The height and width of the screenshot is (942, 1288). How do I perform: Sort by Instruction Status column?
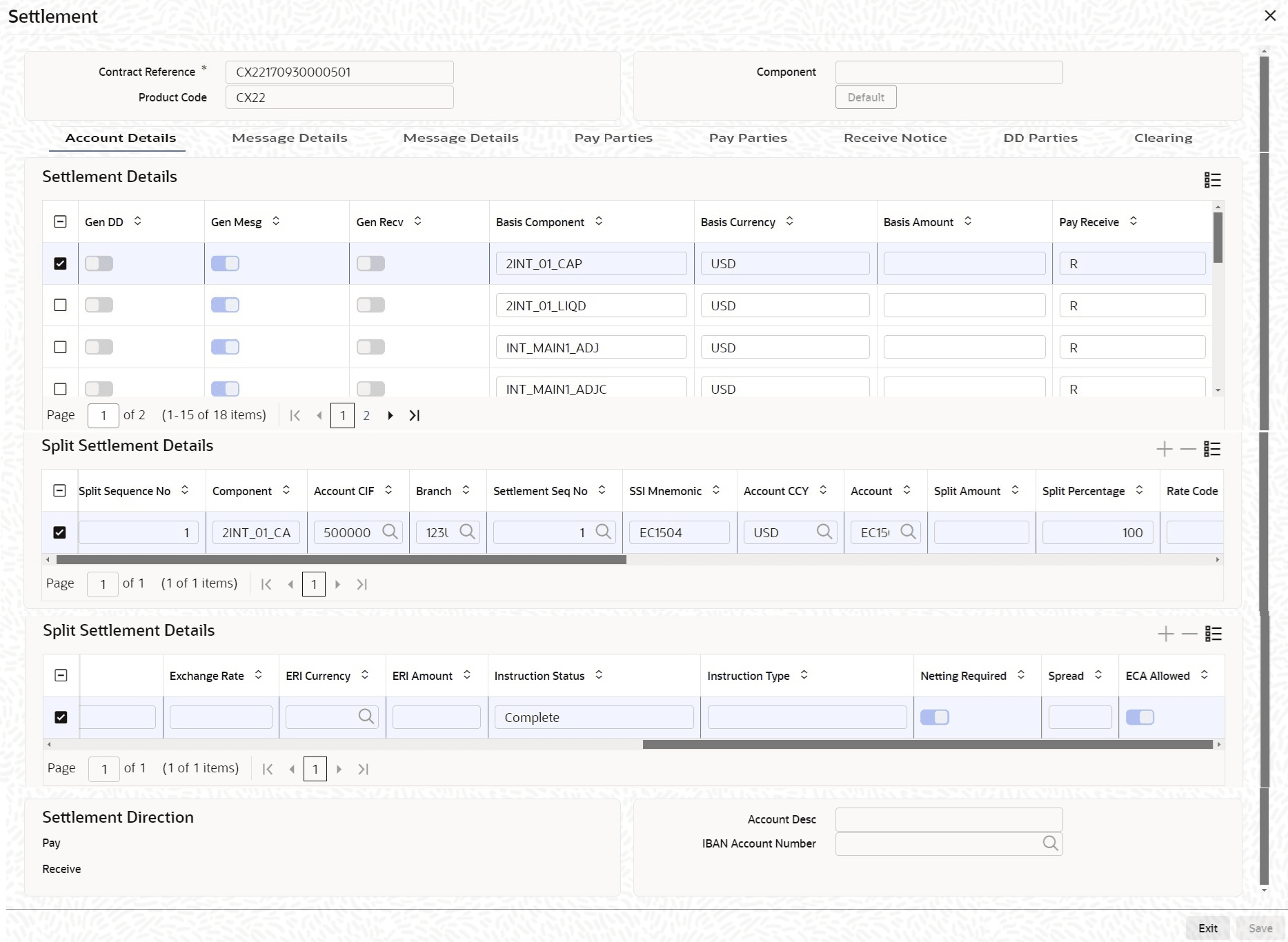[599, 674]
